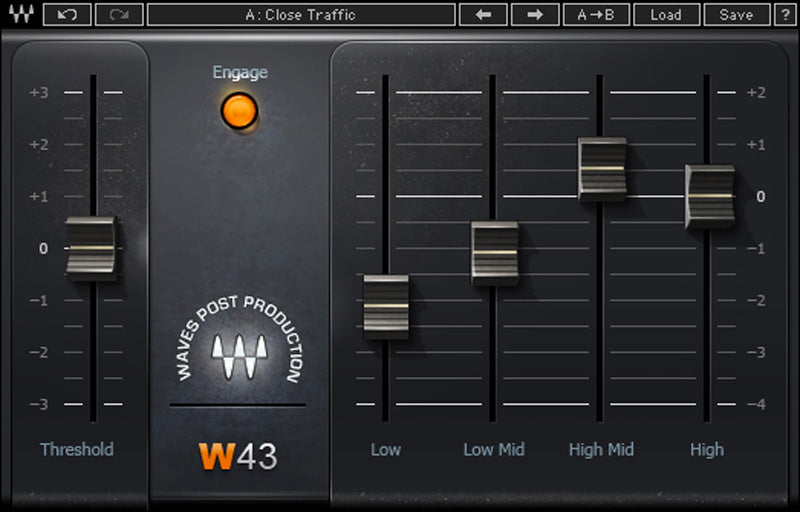Click the +3 mark on Threshold scale
Viewport: 800px width, 512px height.
39,92
